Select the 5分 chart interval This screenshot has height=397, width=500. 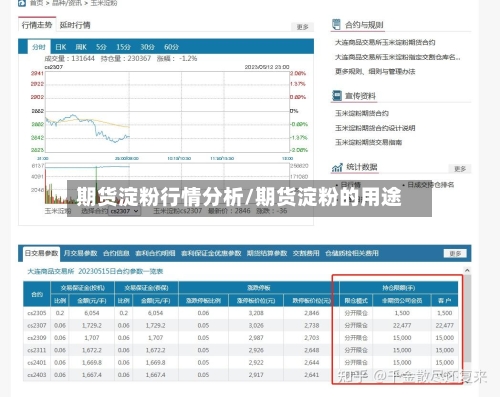pyautogui.click(x=101, y=47)
